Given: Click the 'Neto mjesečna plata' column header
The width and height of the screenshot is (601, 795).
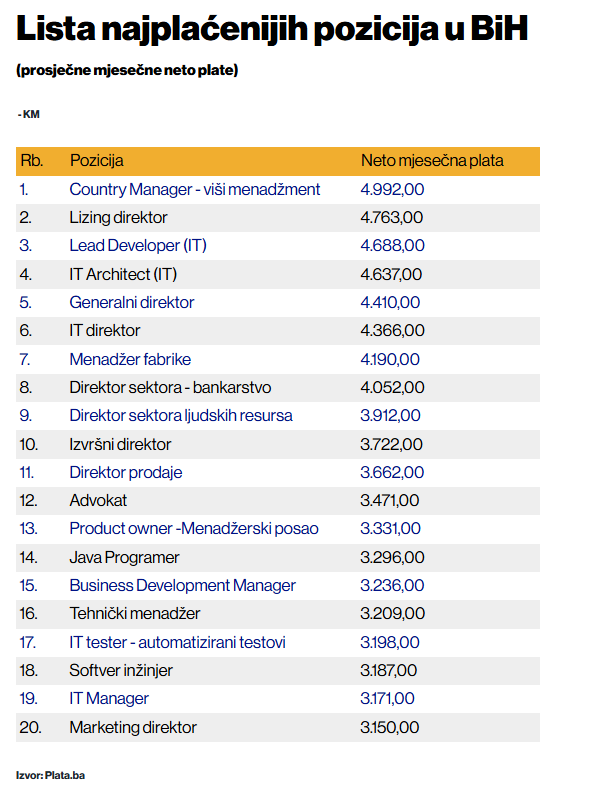Looking at the screenshot, I should pos(432,160).
